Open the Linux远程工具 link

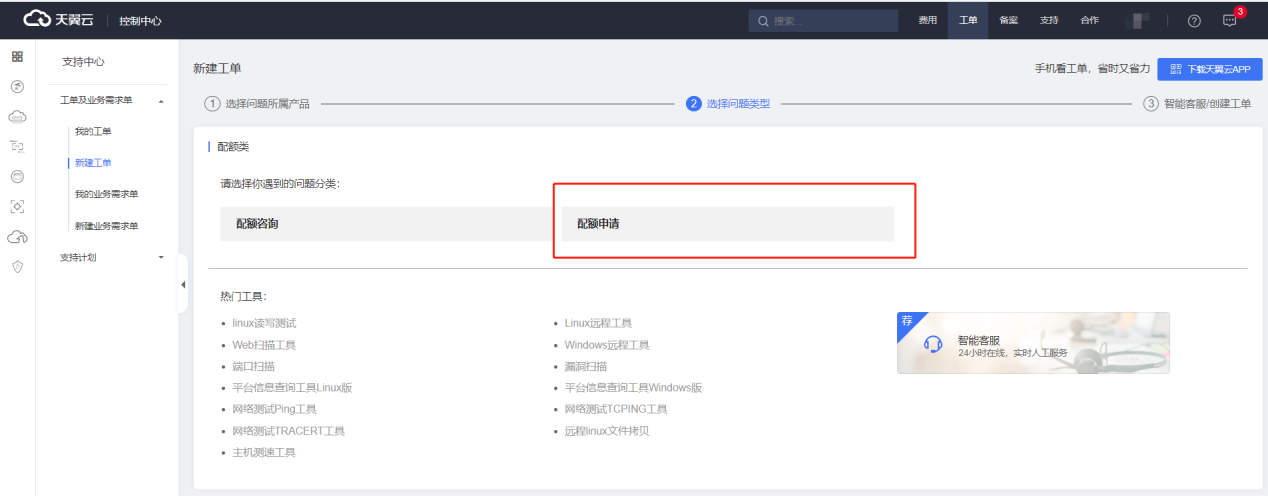pos(598,323)
